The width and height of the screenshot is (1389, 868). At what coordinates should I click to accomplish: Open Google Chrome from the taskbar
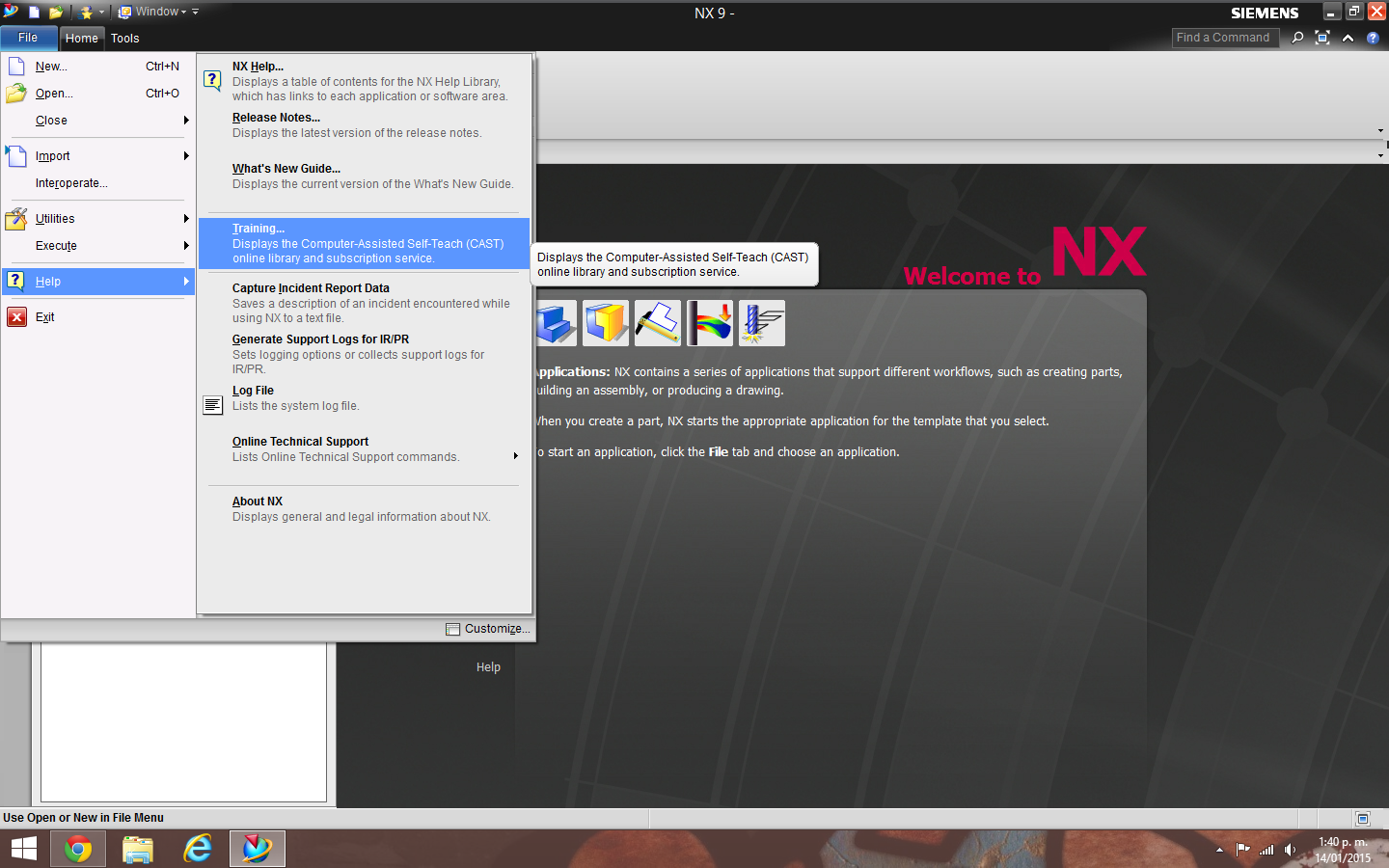(78, 849)
